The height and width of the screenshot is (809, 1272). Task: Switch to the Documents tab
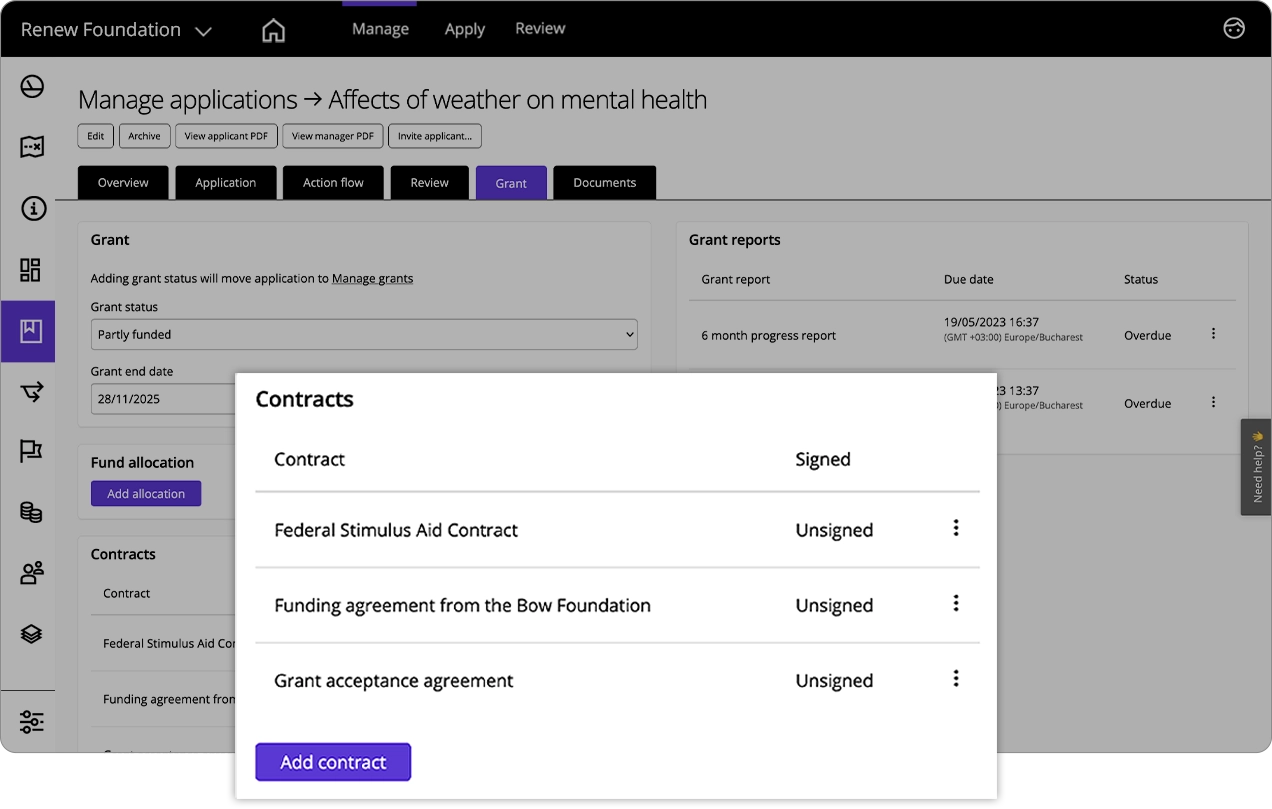pos(604,182)
